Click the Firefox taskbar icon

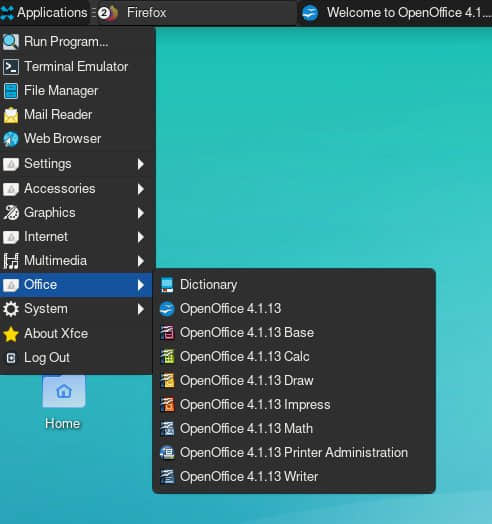pos(108,13)
